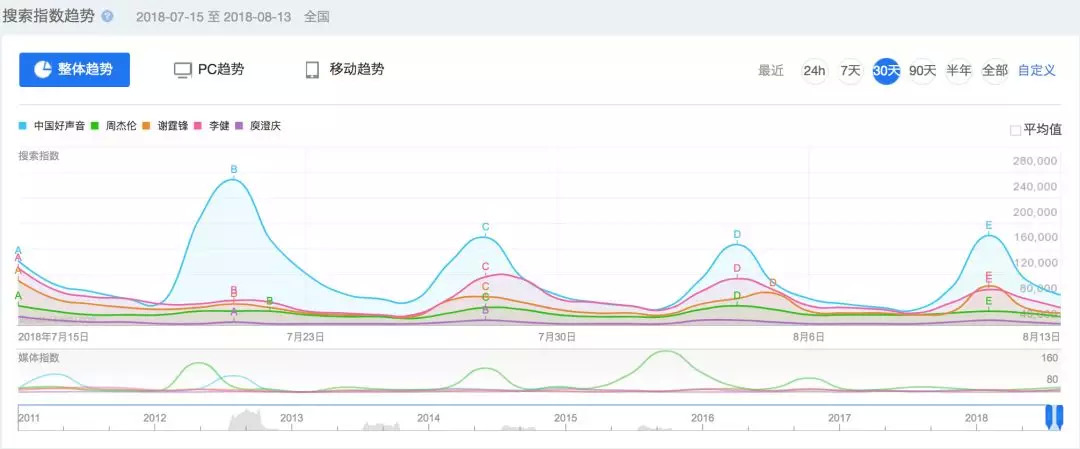Click the mobile phone icon
Viewport: 1080px width, 449px height.
[312, 70]
